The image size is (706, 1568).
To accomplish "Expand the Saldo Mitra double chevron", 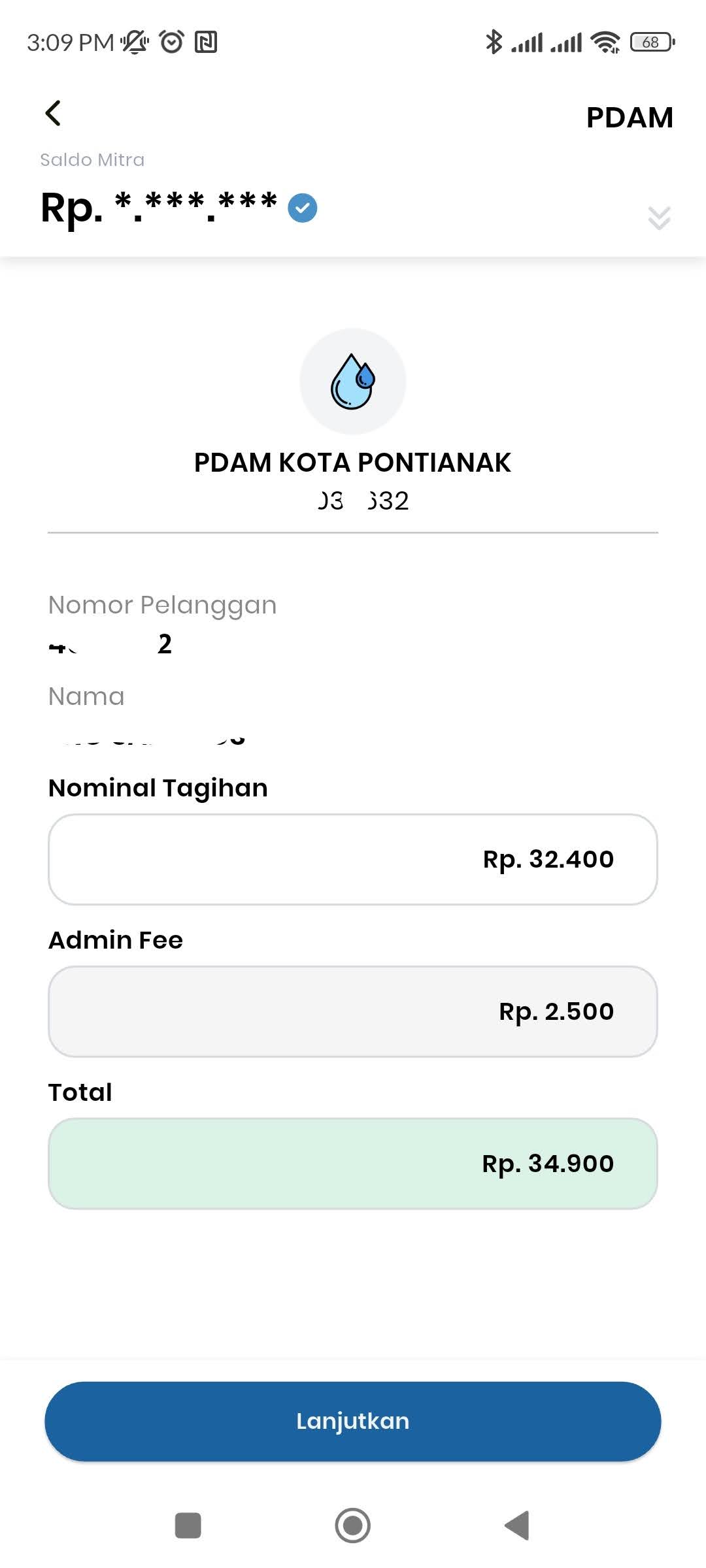I will [x=659, y=218].
